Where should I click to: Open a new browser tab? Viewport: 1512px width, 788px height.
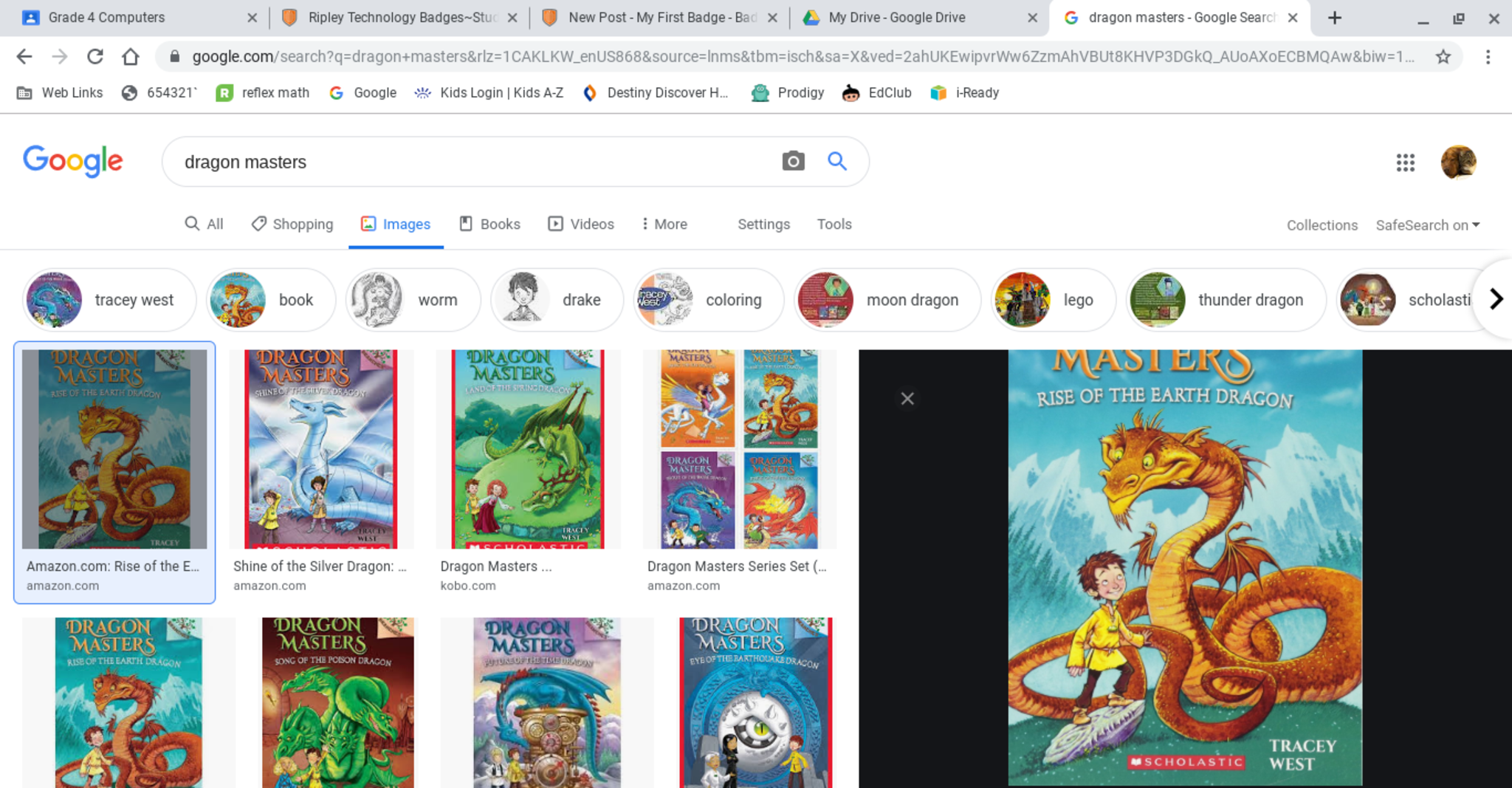point(1334,18)
